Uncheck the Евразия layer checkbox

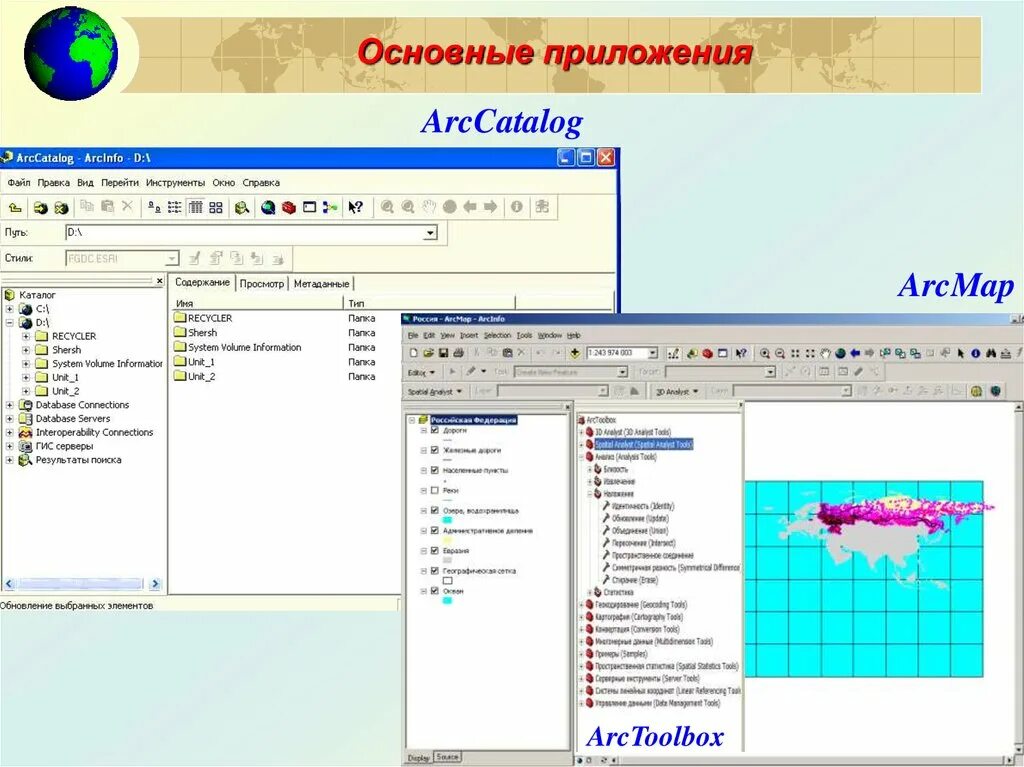(x=434, y=551)
